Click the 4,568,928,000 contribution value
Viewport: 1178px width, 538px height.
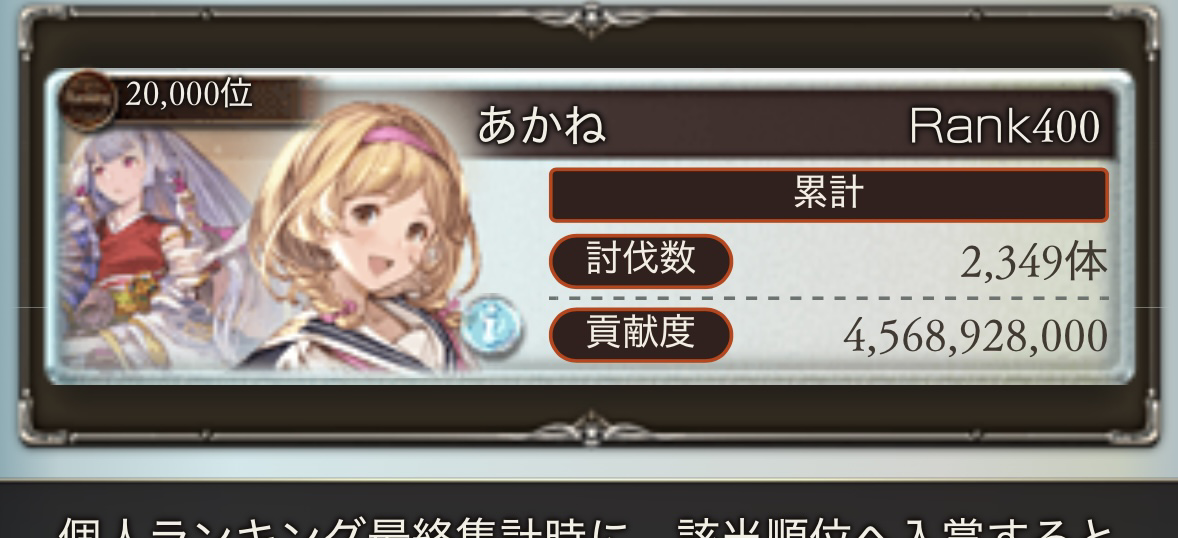point(975,337)
